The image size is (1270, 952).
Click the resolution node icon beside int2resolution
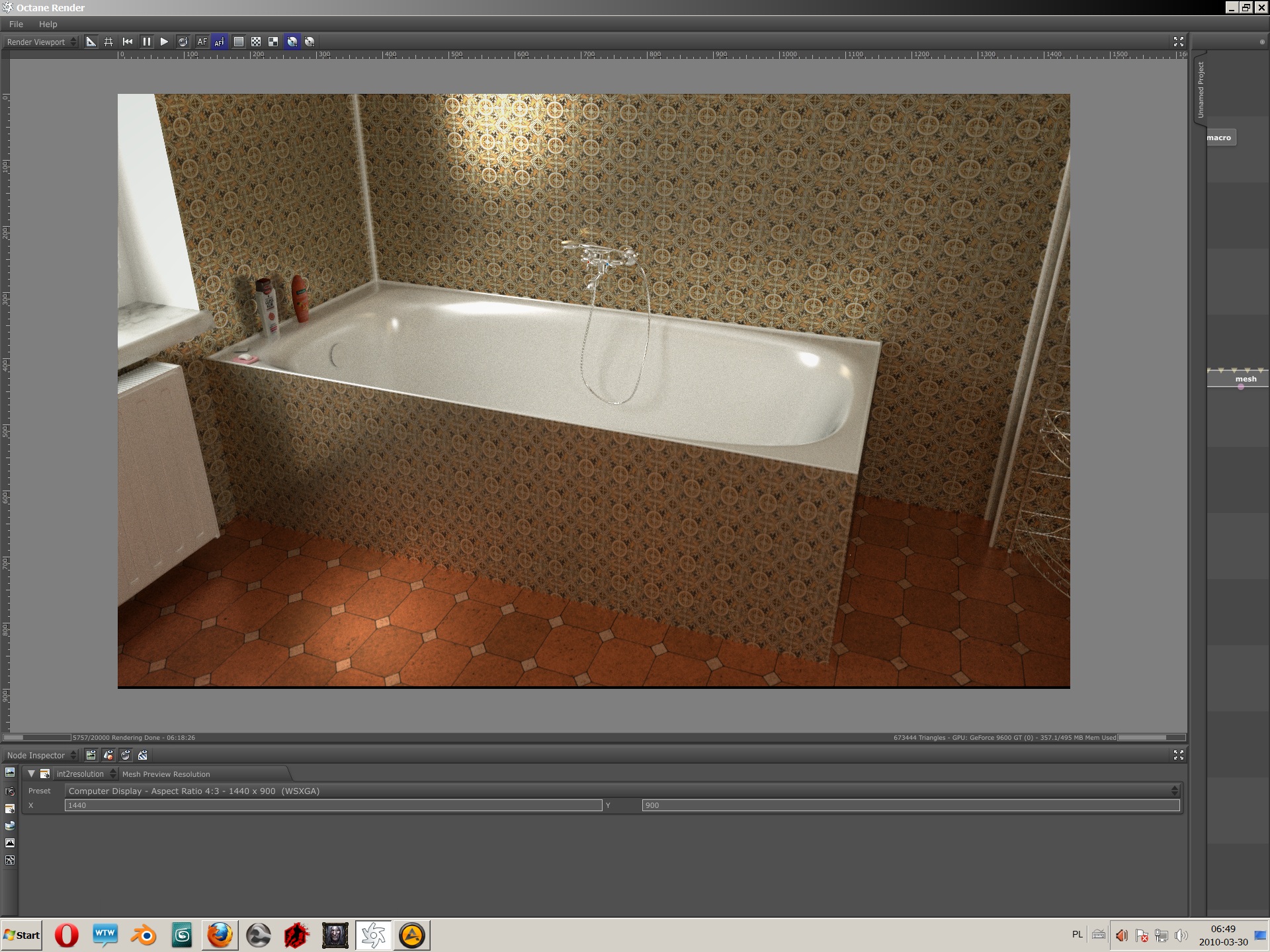(x=45, y=773)
